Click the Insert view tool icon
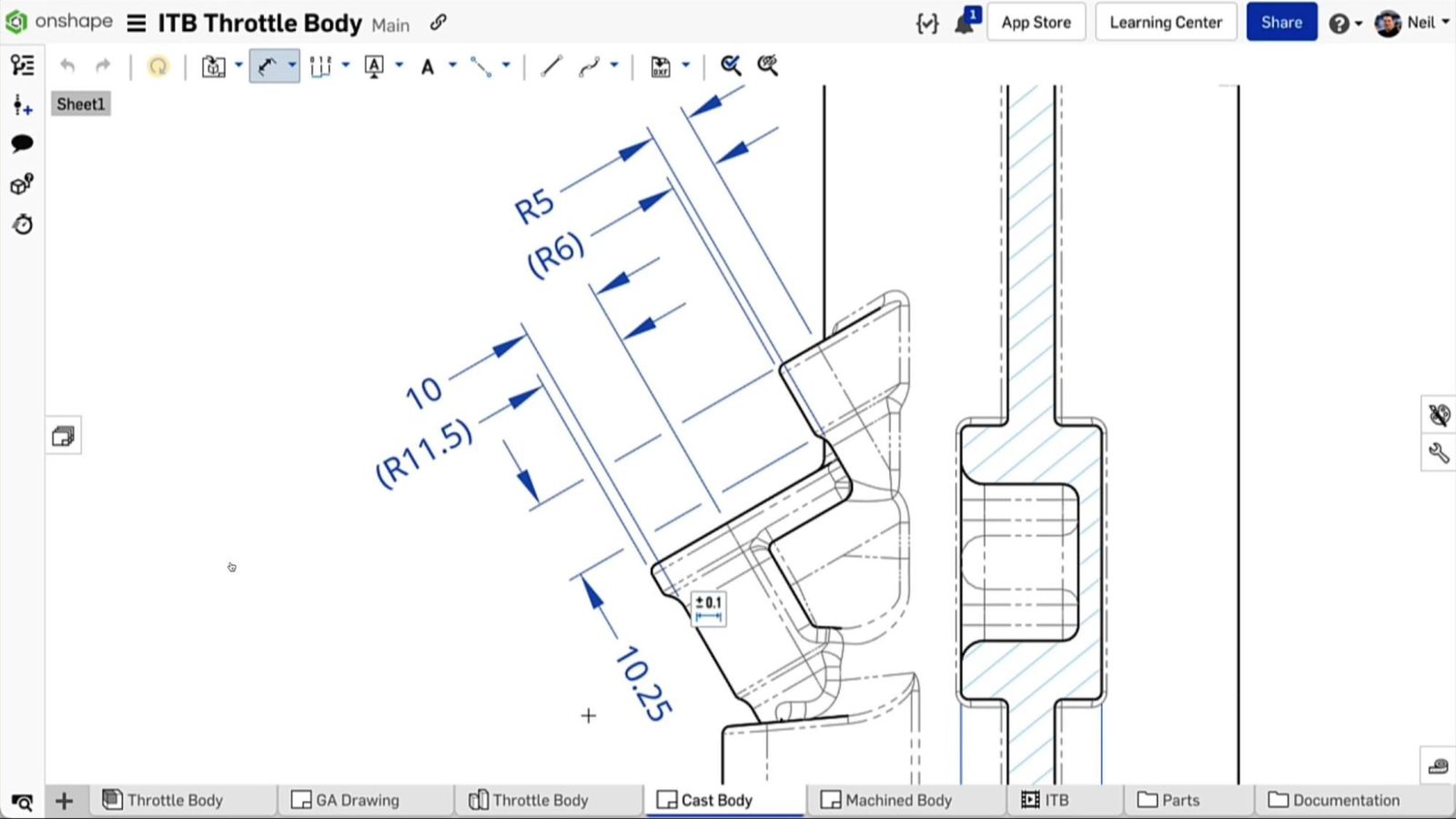1456x819 pixels. click(x=213, y=66)
